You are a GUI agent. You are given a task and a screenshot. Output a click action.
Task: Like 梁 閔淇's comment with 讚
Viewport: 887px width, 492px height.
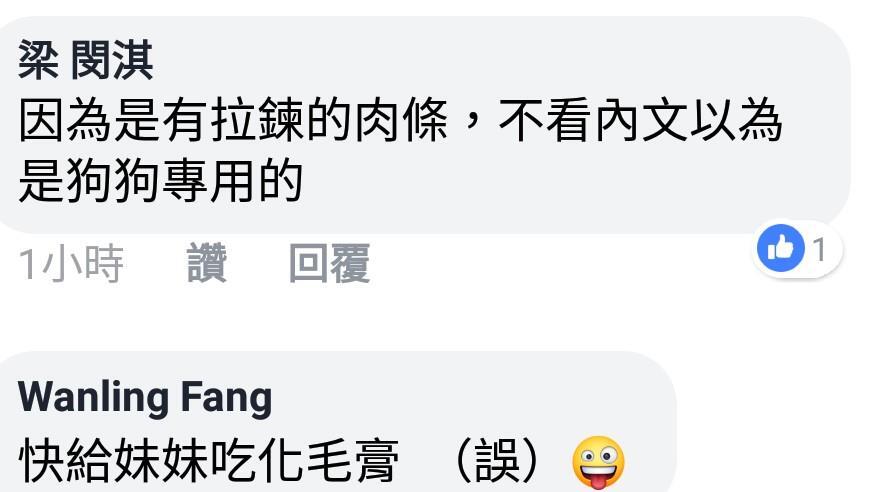pyautogui.click(x=206, y=263)
